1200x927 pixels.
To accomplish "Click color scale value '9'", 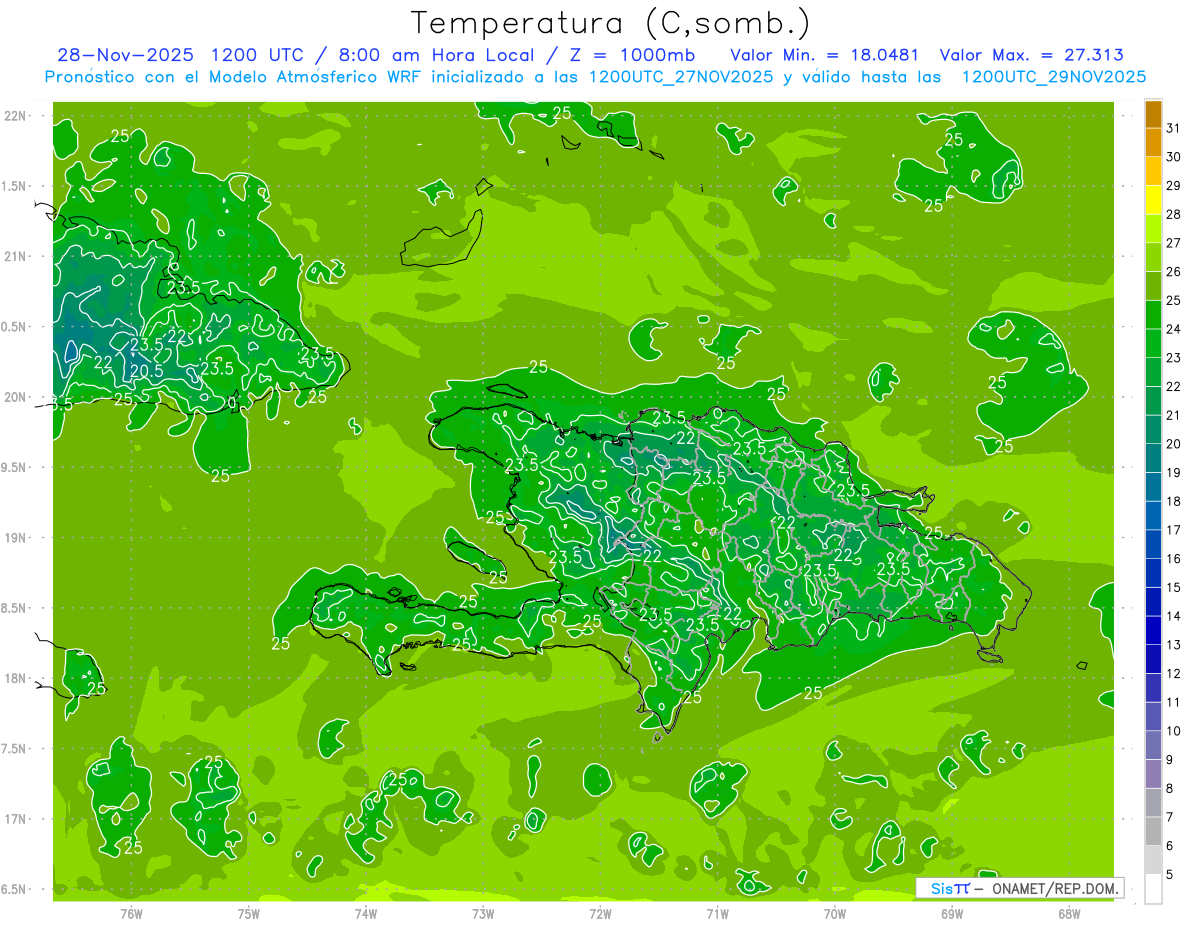I will (x=1170, y=760).
